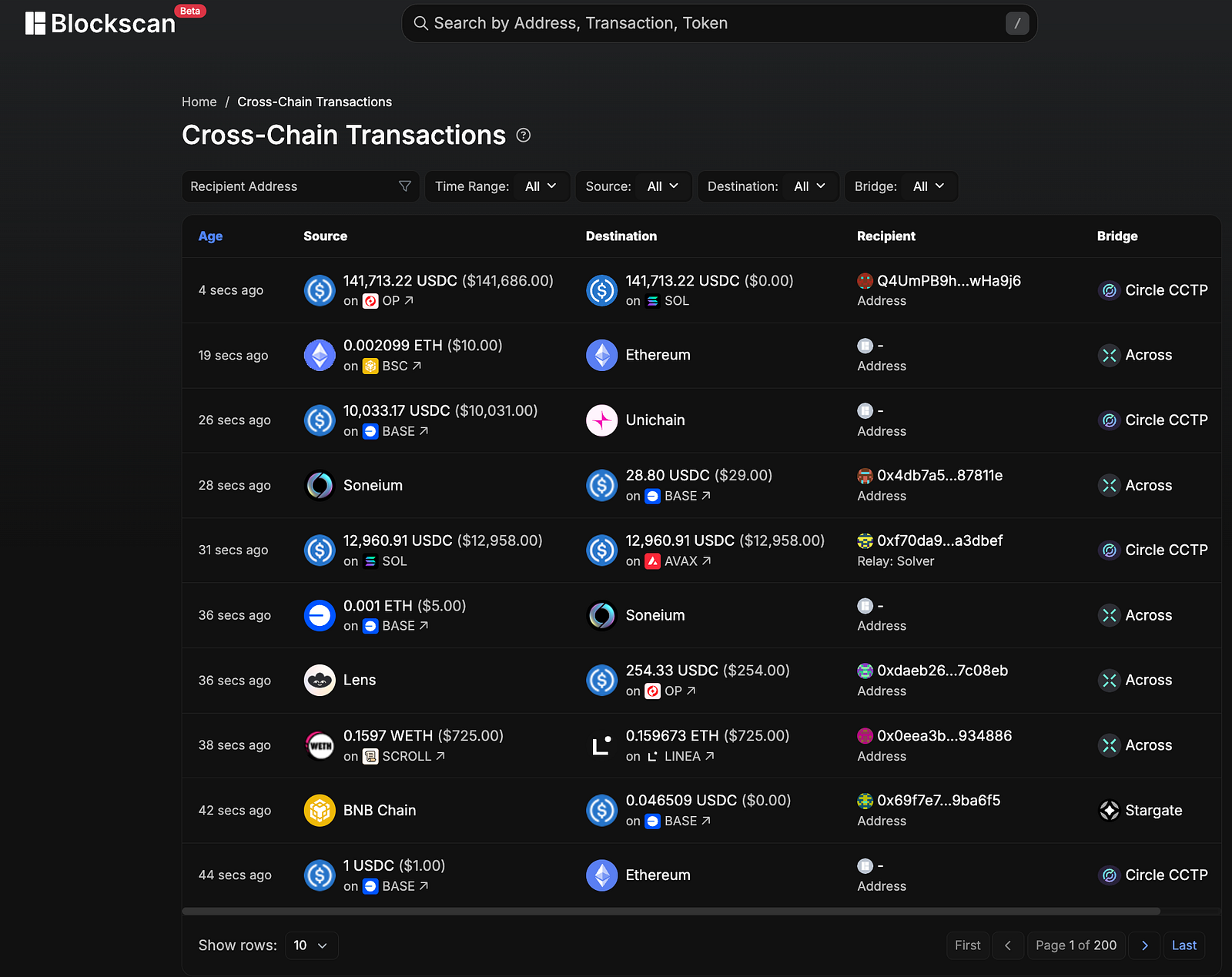
Task: Open the Bridge filter dropdown
Action: [900, 186]
